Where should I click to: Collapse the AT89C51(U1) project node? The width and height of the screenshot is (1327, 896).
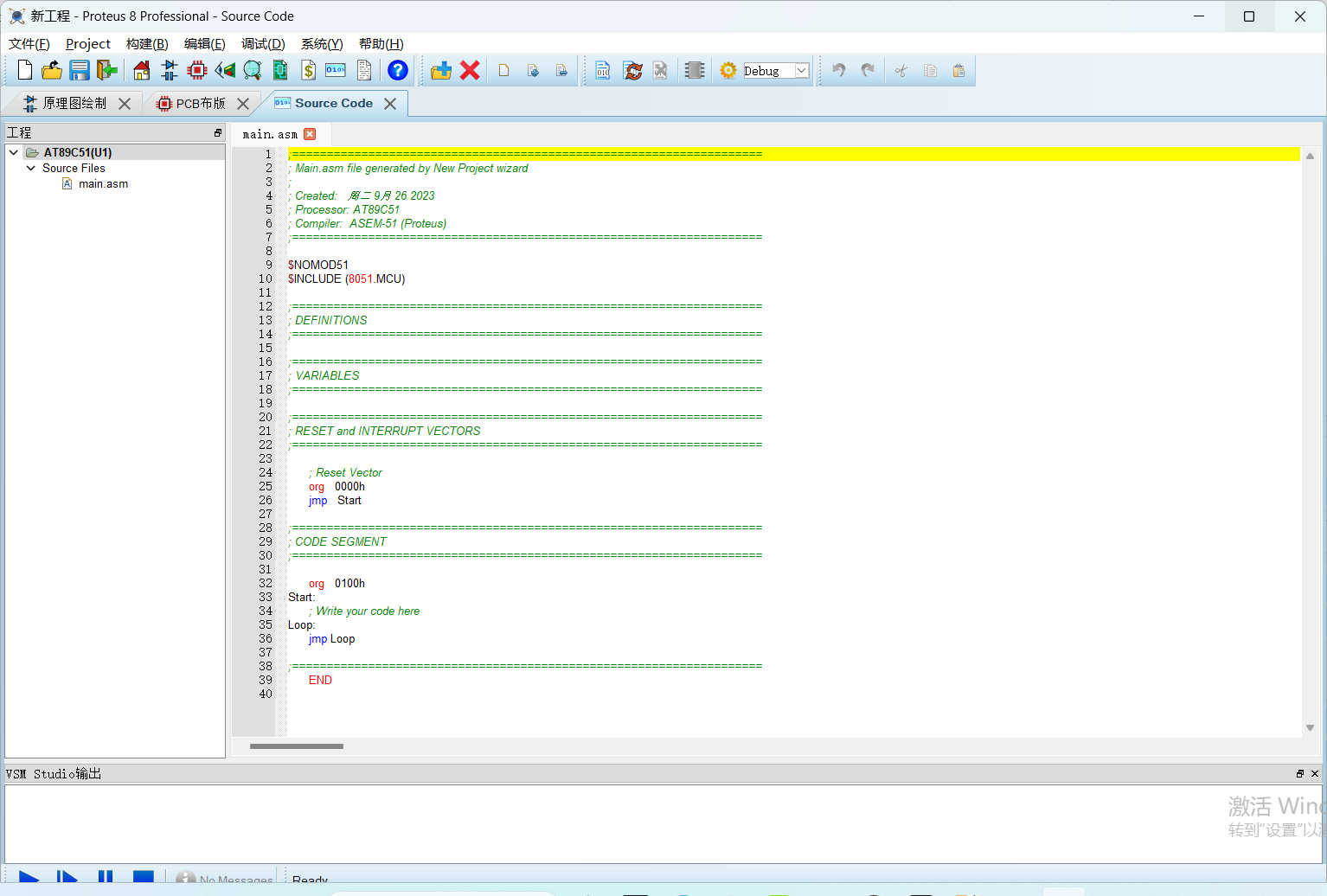tap(14, 152)
